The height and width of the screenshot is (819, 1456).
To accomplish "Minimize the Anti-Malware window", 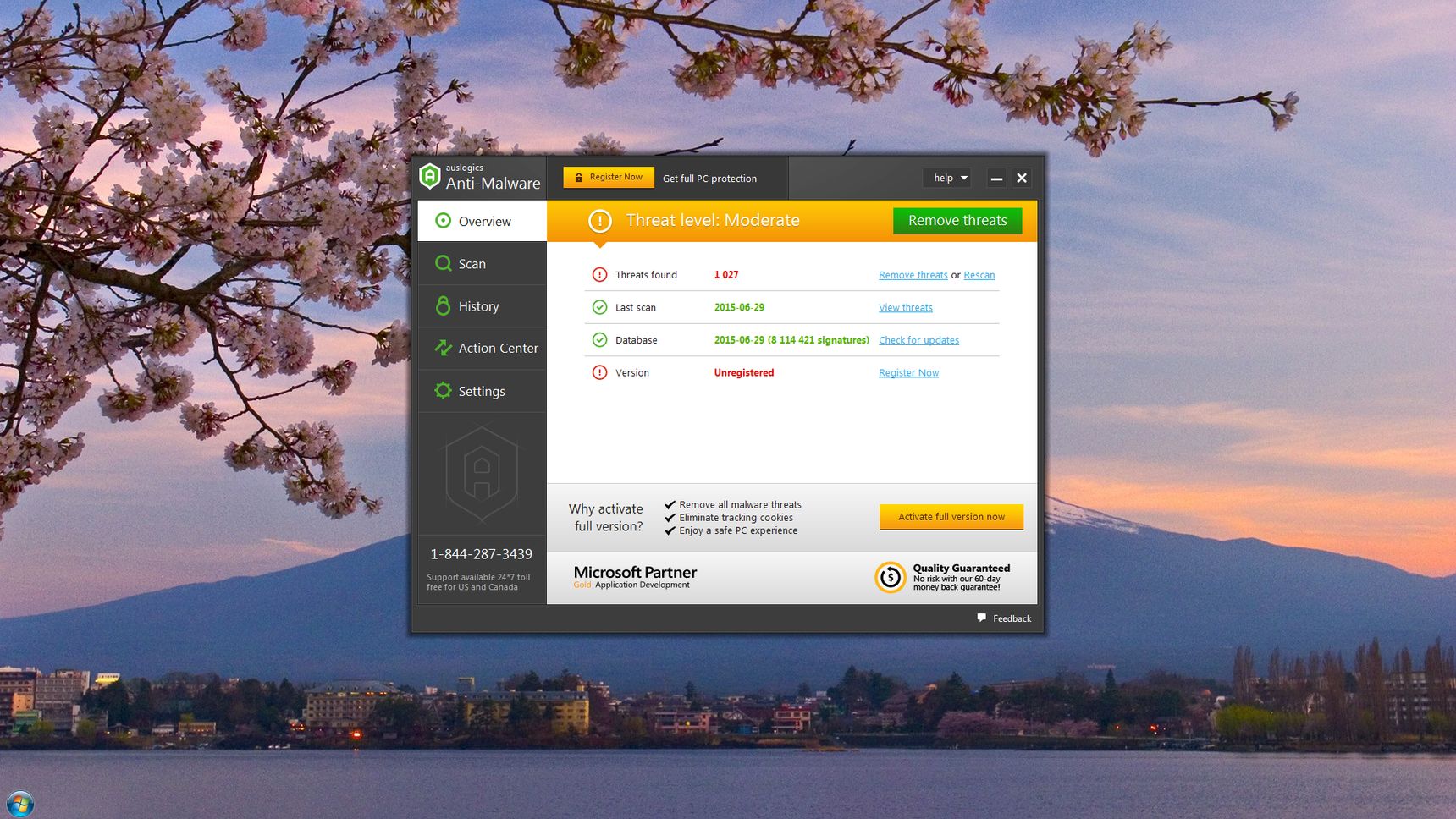I will pyautogui.click(x=996, y=178).
